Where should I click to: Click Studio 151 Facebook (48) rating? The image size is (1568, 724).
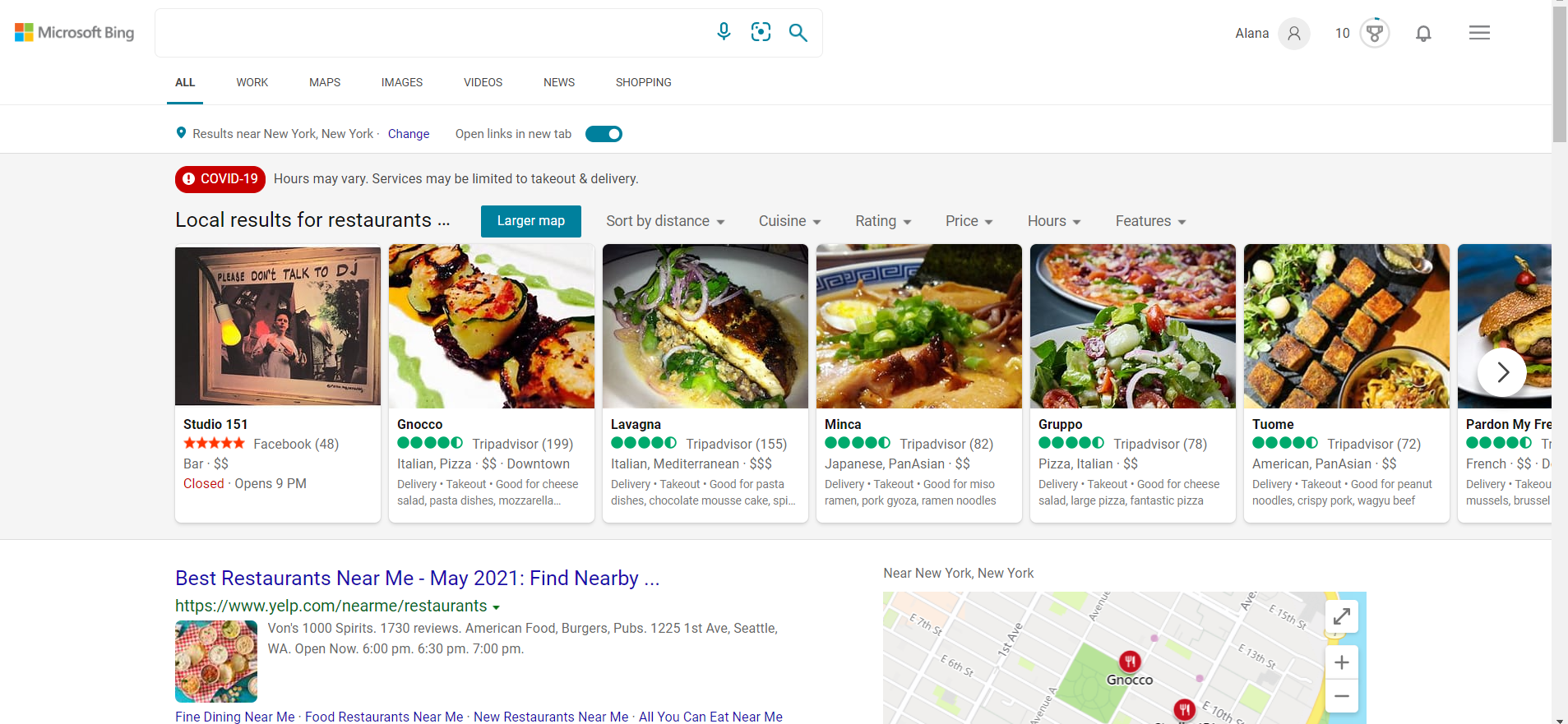(x=261, y=444)
